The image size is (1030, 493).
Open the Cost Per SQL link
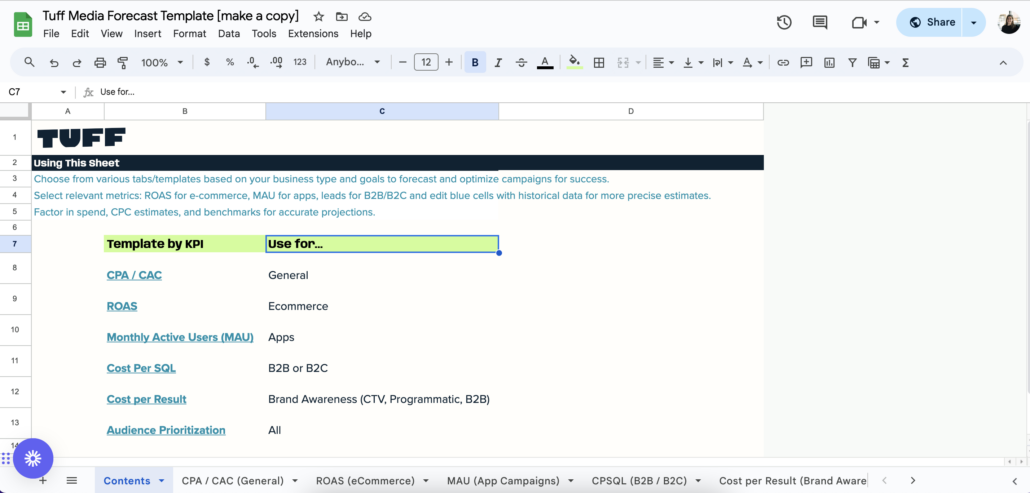[x=141, y=368]
